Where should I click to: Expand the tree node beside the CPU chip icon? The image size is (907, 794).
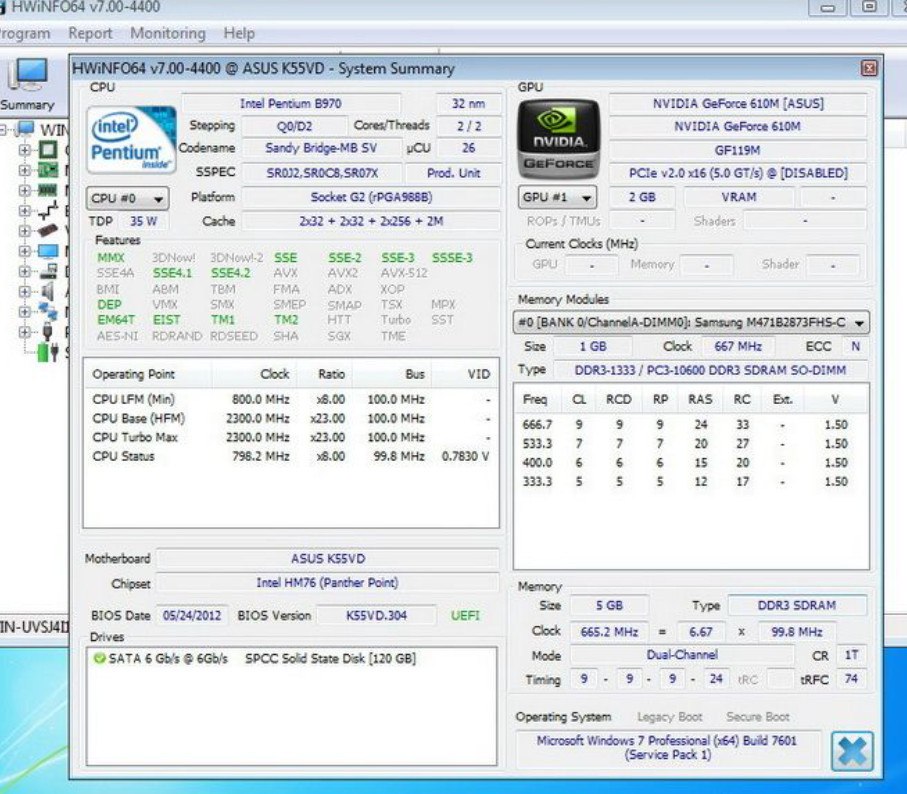click(x=24, y=150)
